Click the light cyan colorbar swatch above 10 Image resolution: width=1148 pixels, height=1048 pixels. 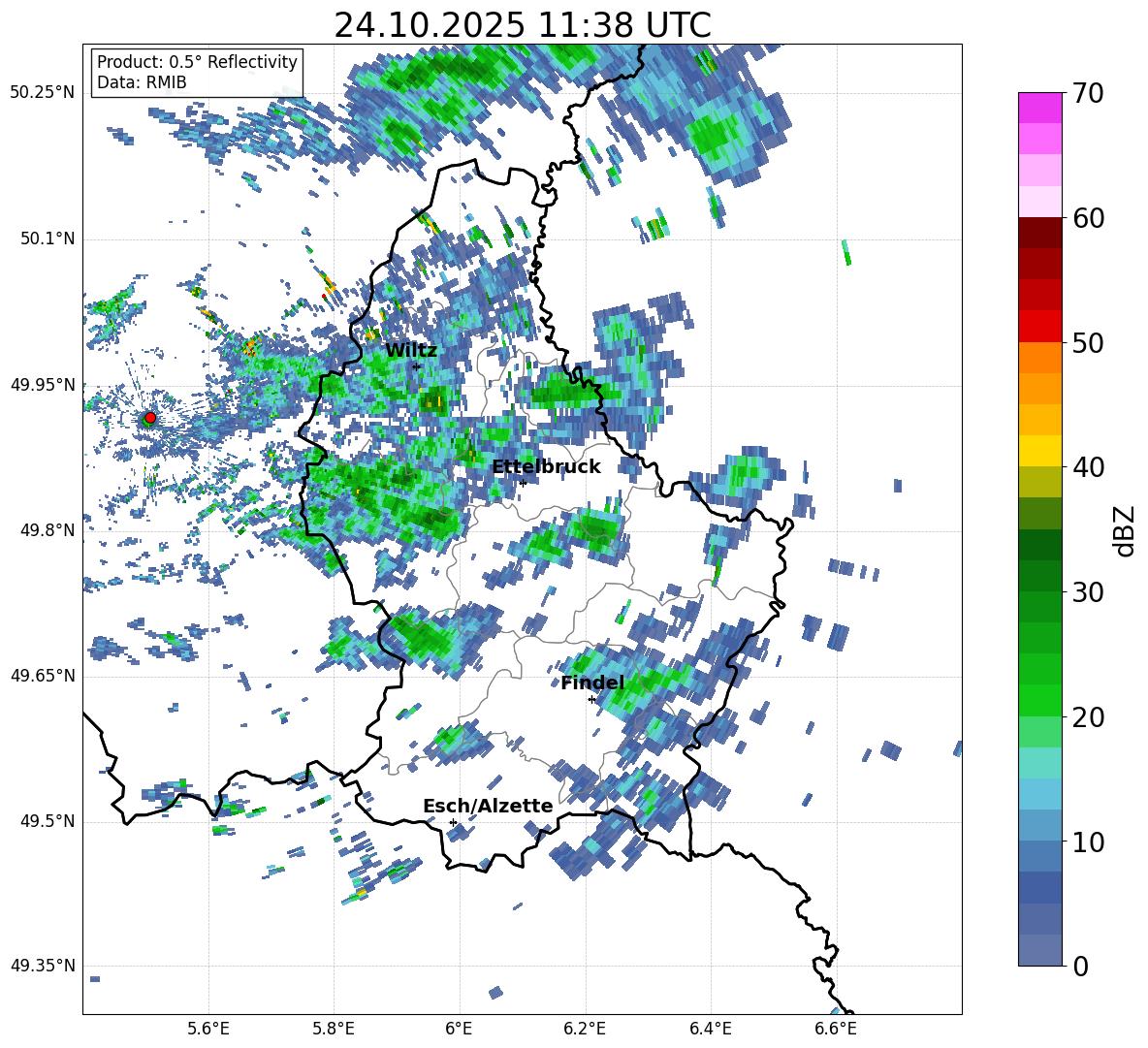point(1039,794)
